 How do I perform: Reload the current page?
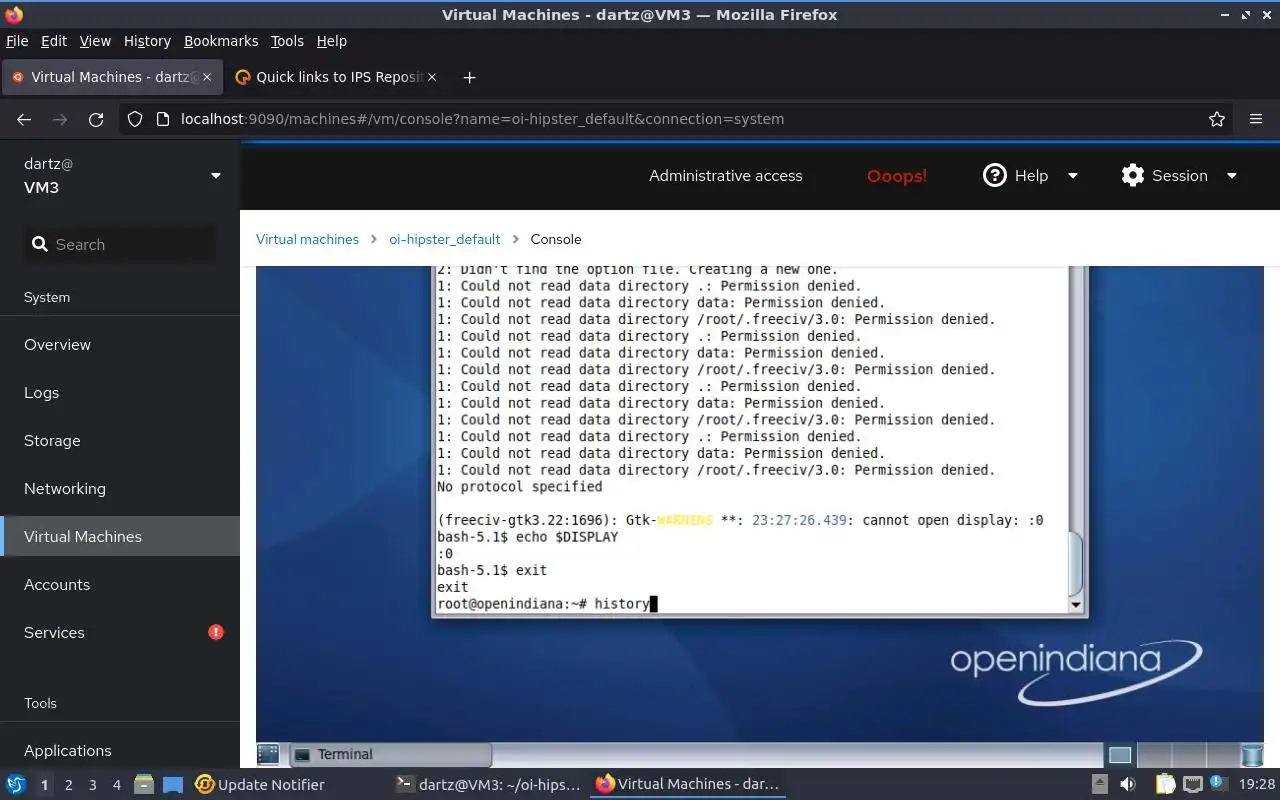click(96, 119)
